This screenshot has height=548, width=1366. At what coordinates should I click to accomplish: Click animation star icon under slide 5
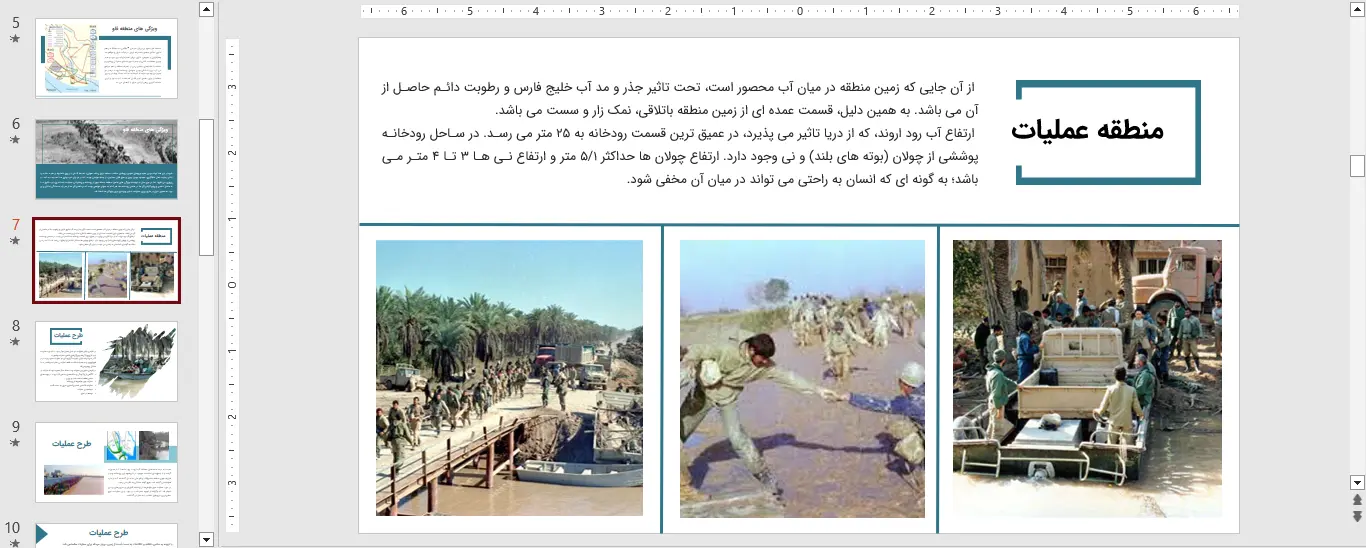[14, 39]
